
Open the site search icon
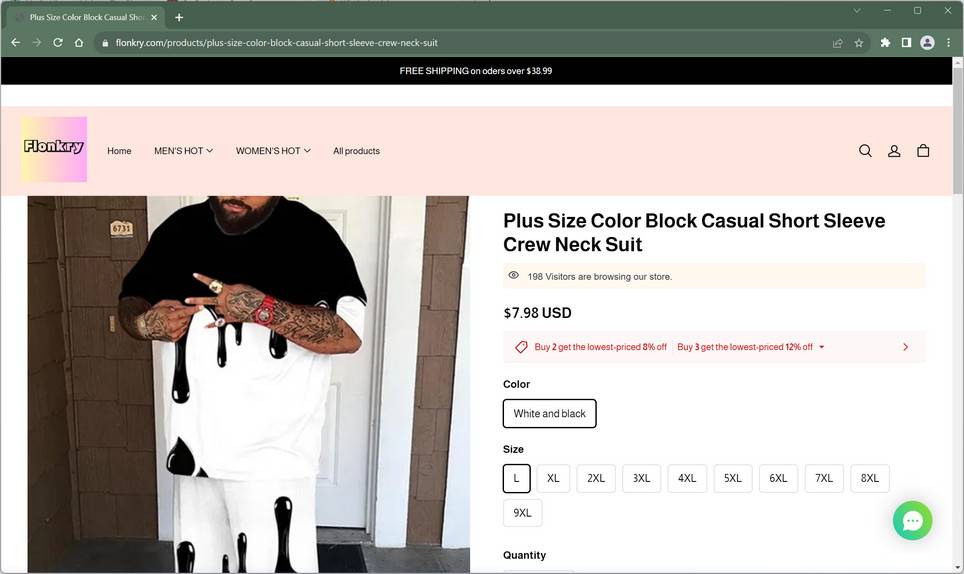pyautogui.click(x=865, y=151)
